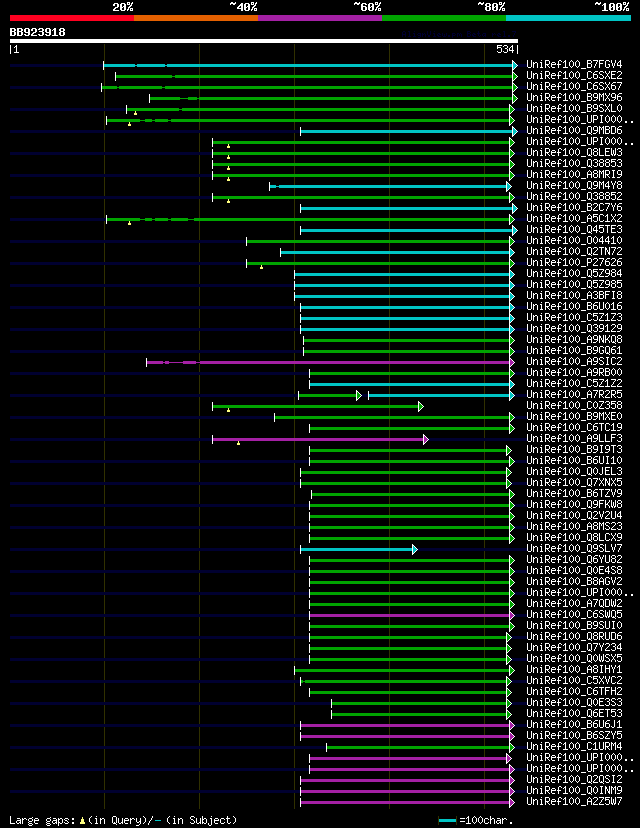The width and height of the screenshot is (640, 828).
Task: Click the purple ~60% identity legend segment
Action: point(320,18)
